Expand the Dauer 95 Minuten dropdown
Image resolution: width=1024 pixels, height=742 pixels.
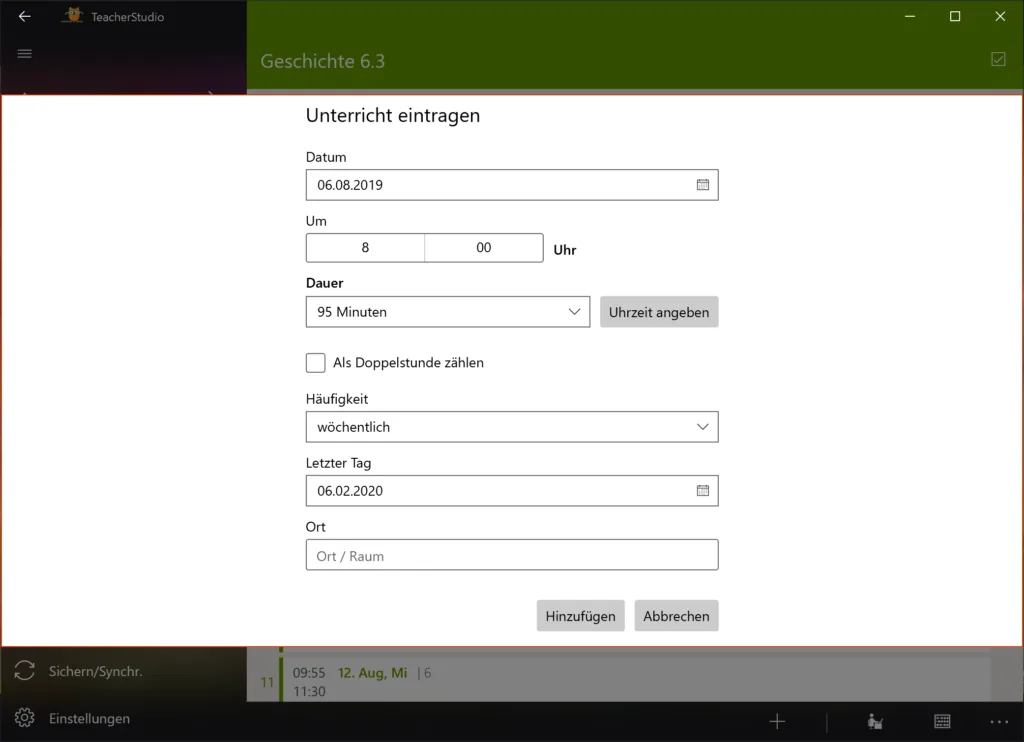pos(448,312)
